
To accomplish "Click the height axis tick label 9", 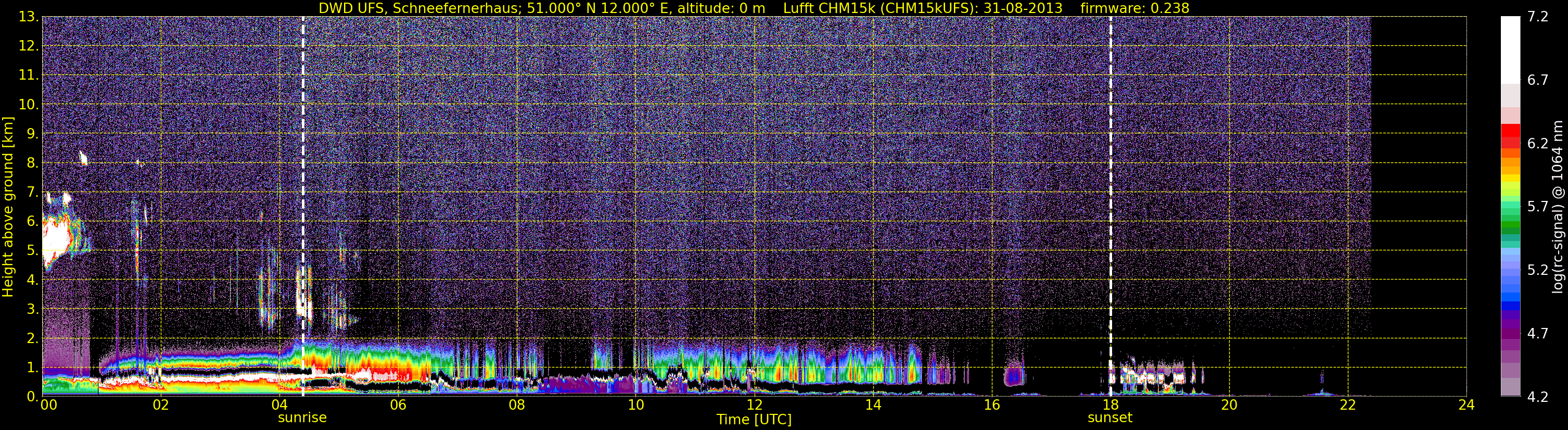I will click(32, 134).
